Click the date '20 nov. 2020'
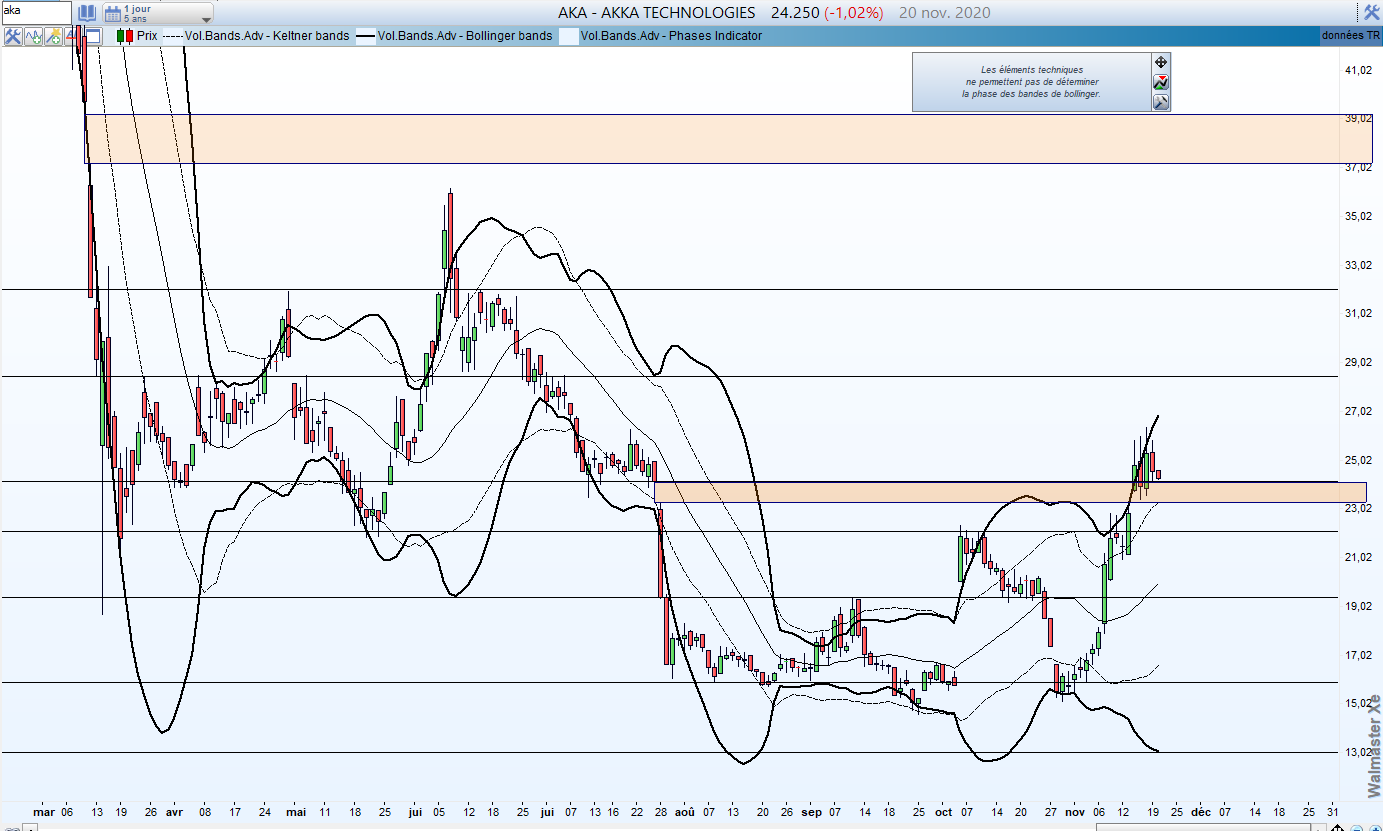This screenshot has width=1383, height=831. [945, 13]
